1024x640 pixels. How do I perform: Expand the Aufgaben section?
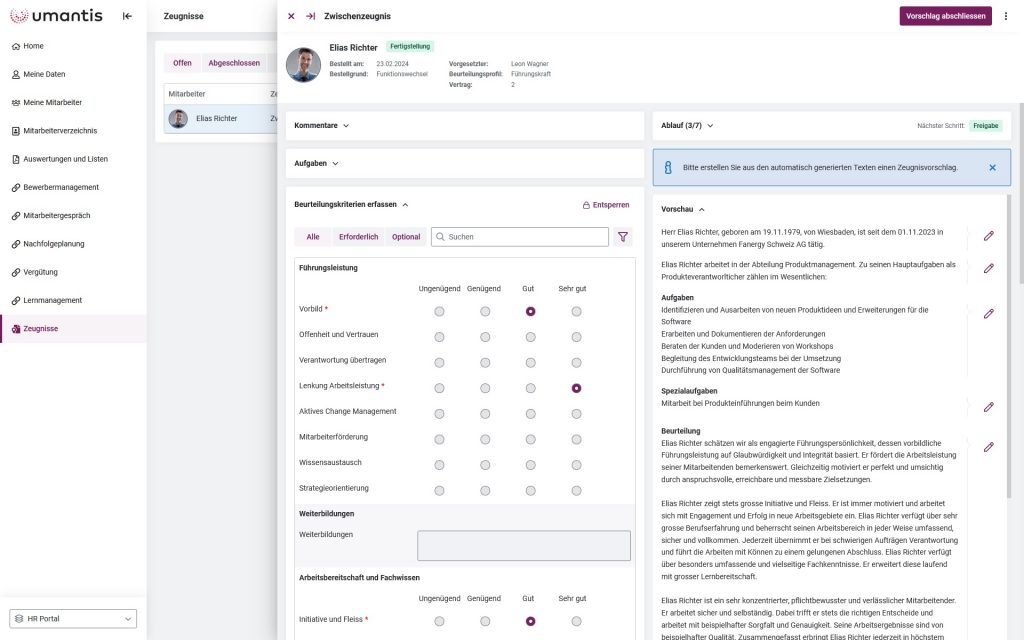[316, 163]
